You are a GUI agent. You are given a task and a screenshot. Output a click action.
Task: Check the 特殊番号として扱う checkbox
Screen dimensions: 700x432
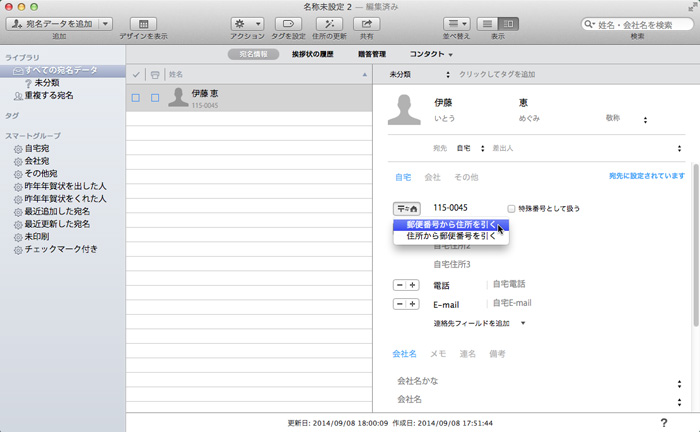[512, 208]
